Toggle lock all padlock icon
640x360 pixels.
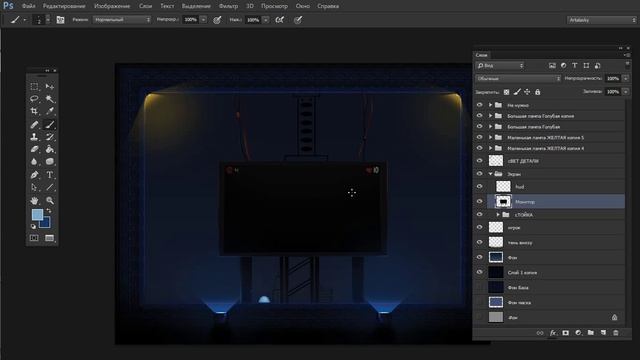tap(538, 92)
